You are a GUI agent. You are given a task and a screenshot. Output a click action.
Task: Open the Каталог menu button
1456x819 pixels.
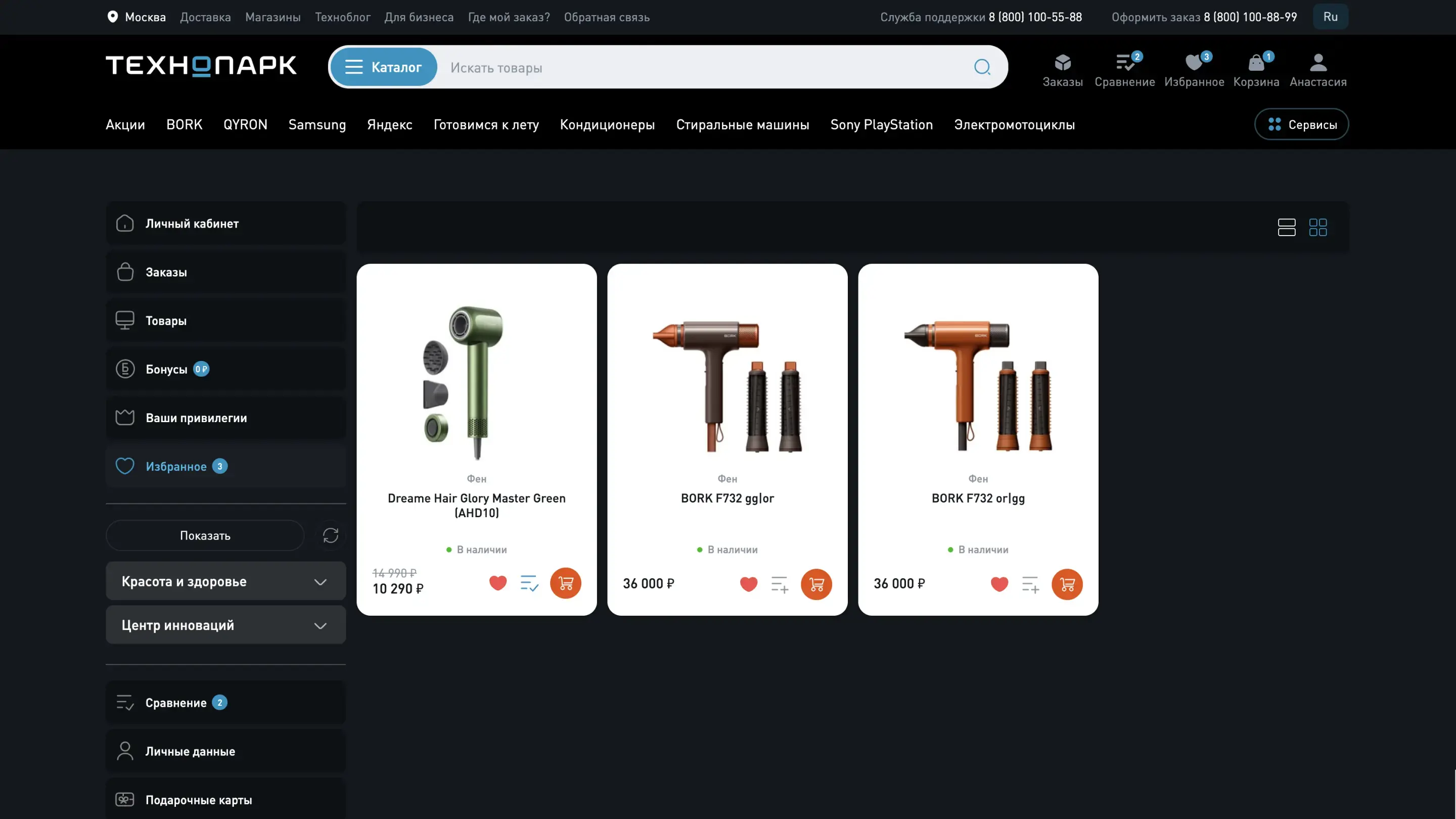tap(384, 67)
